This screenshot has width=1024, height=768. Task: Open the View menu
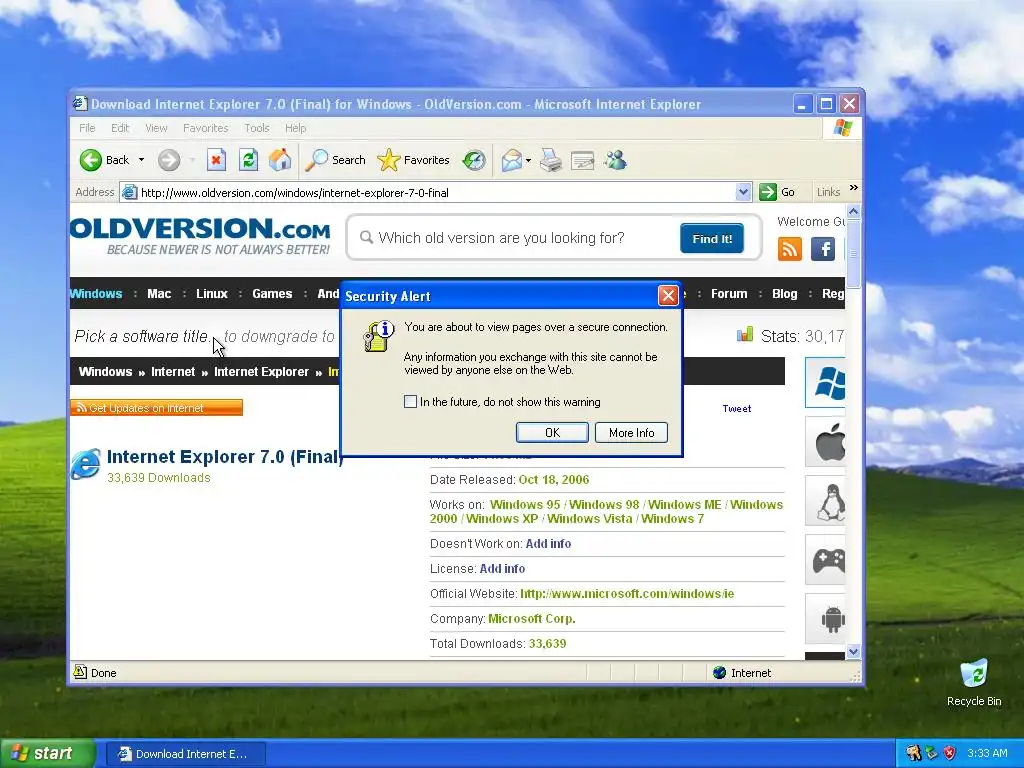pyautogui.click(x=156, y=128)
